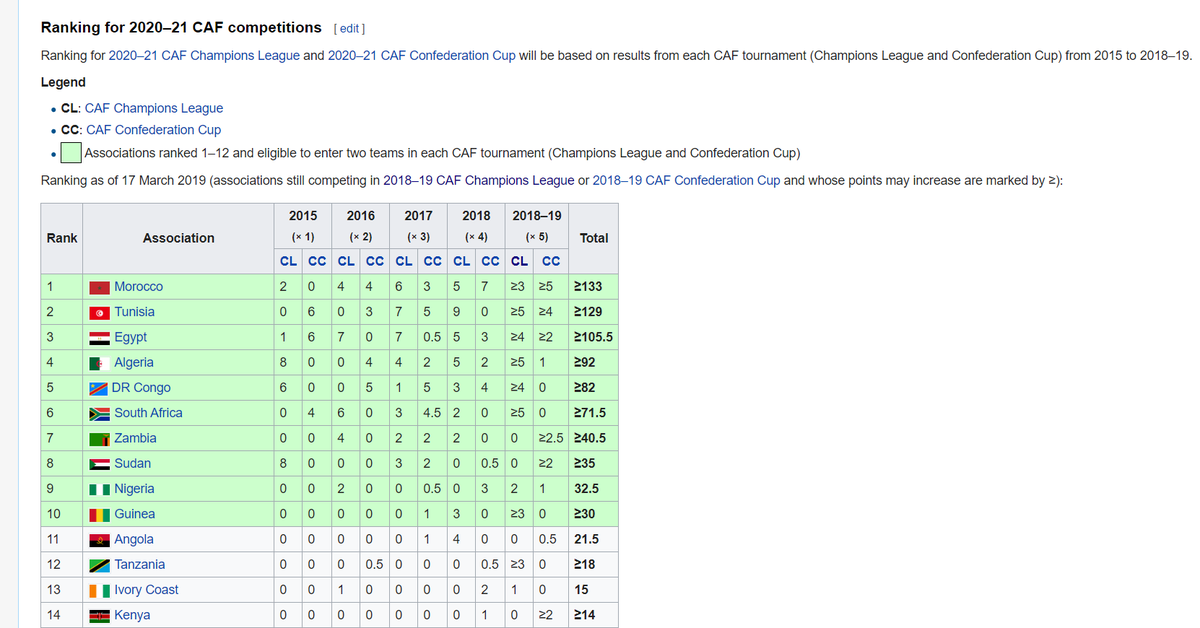Click Tunisia's total ≥129 cell
The height and width of the screenshot is (628, 1200).
(594, 312)
